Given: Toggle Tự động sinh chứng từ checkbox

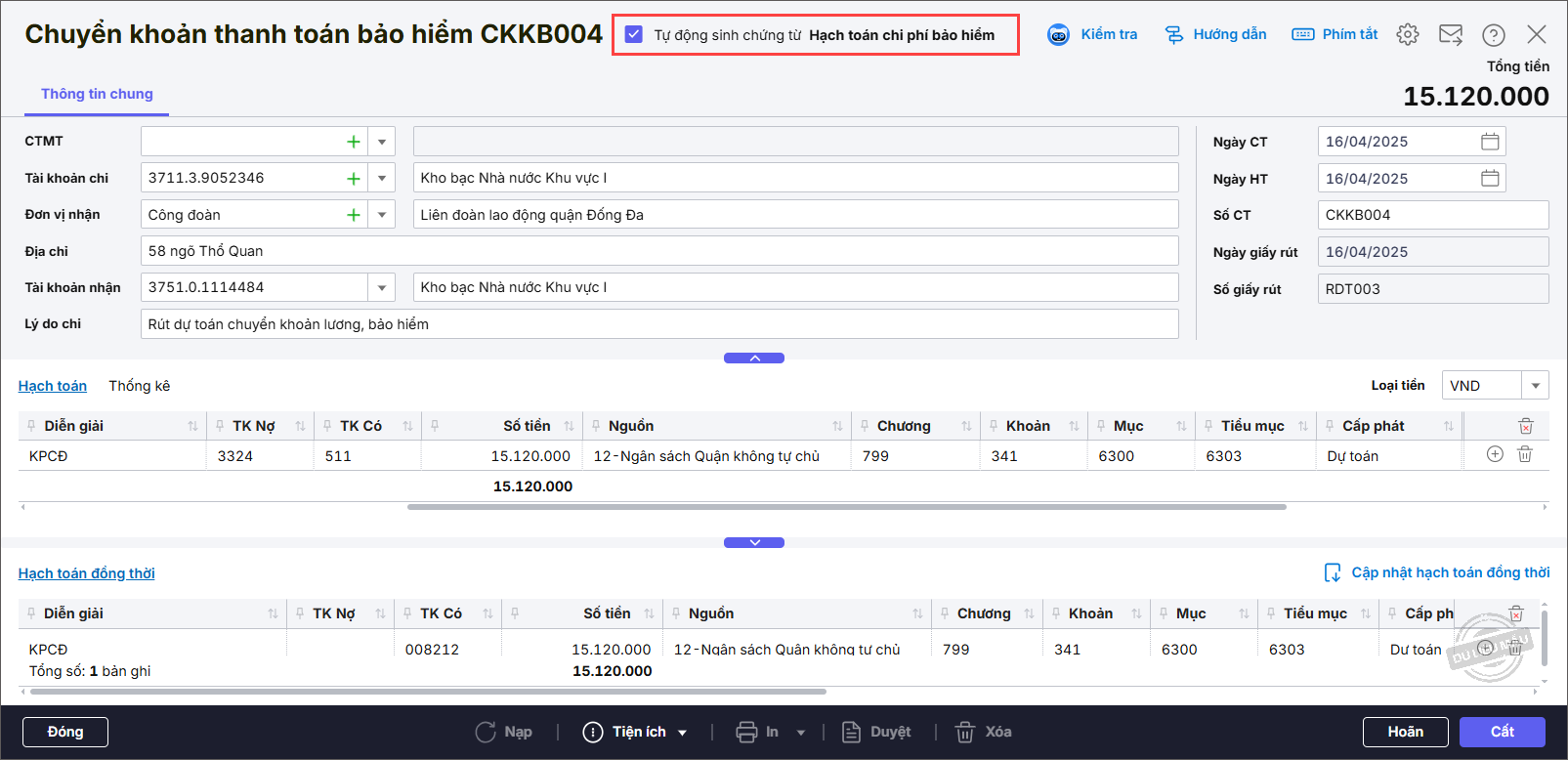Looking at the screenshot, I should tap(634, 34).
